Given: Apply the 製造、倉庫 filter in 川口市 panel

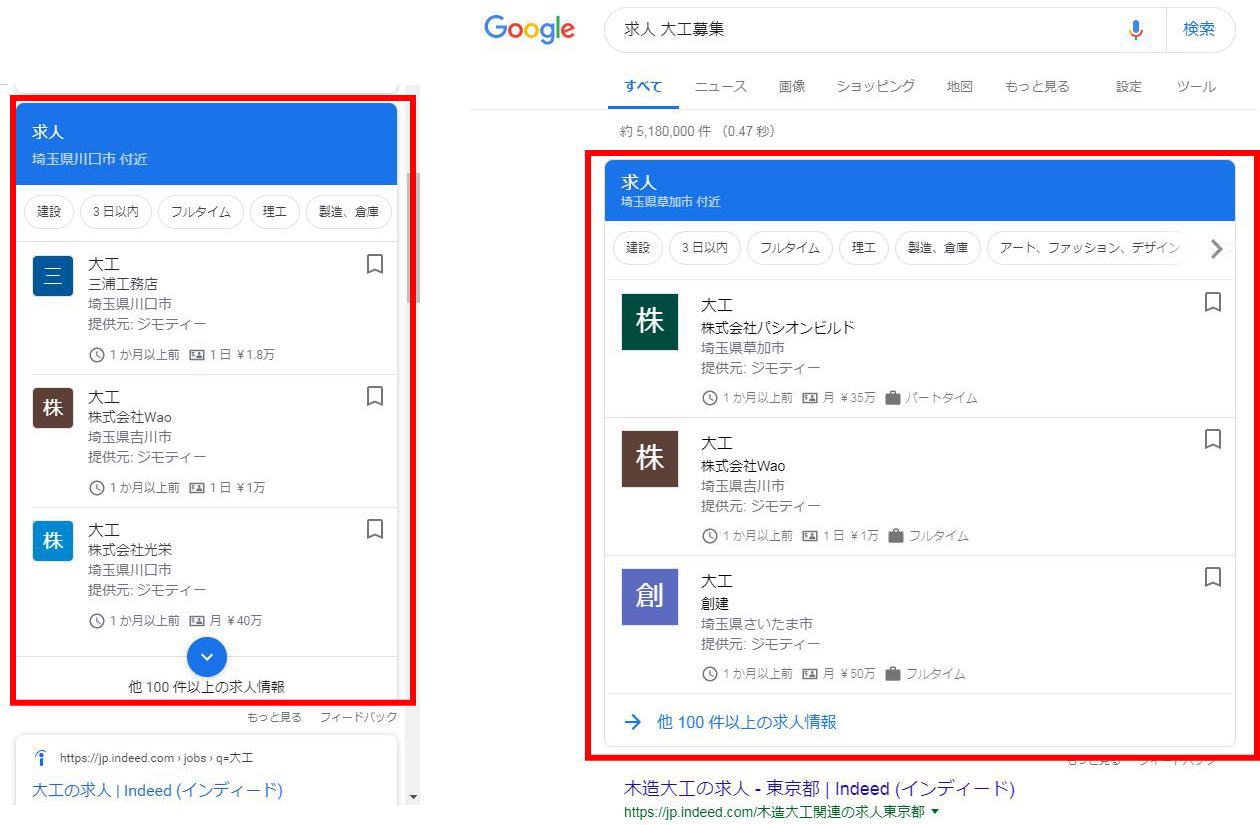Looking at the screenshot, I should coord(349,212).
